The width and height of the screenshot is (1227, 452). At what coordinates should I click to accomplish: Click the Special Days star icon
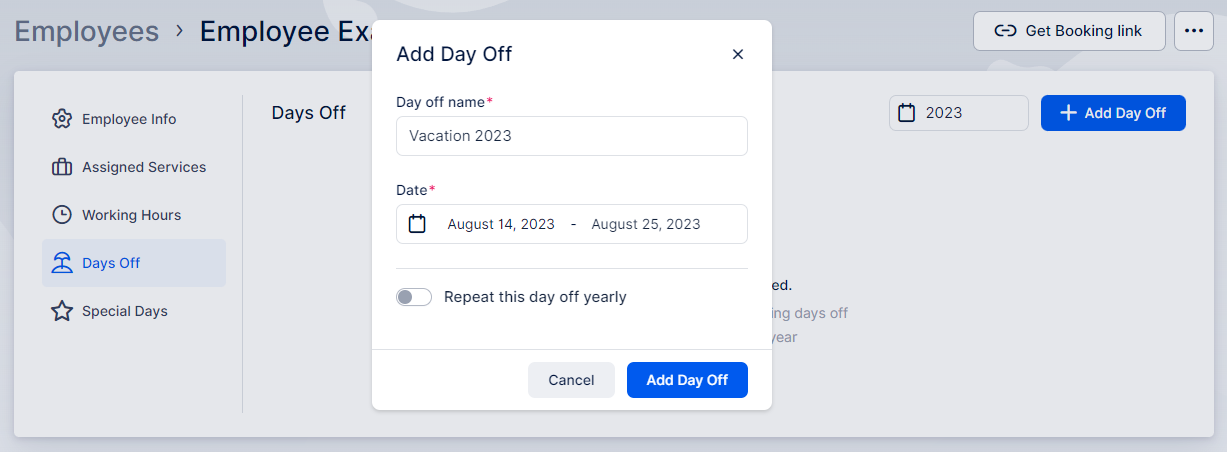coord(62,311)
